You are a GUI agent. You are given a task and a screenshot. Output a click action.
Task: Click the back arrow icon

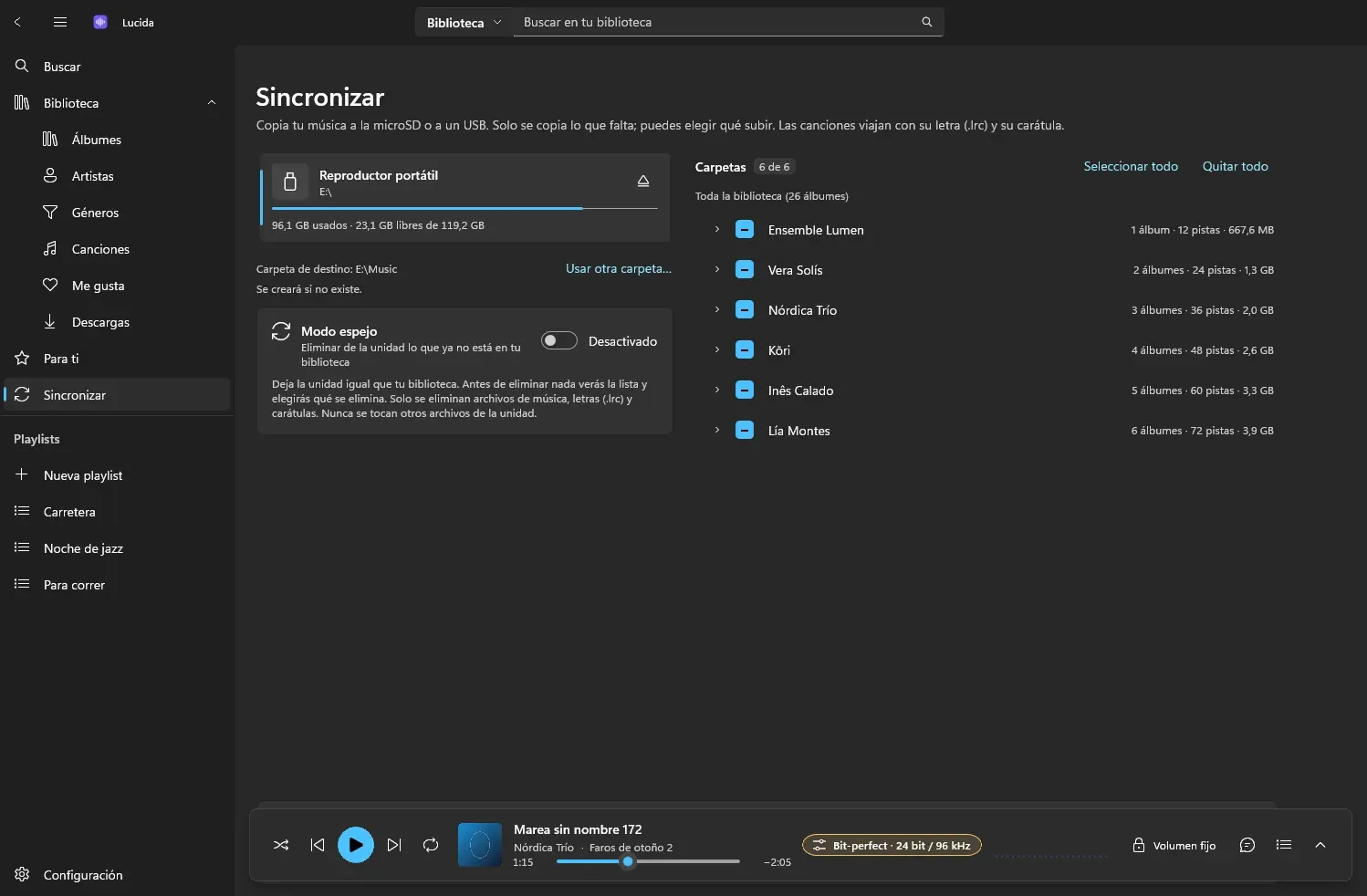click(x=17, y=22)
